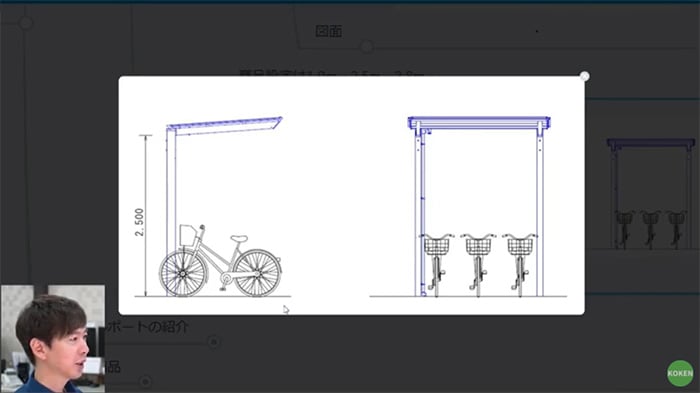Toggle the node circle below 図面
Screen dimensions: 700x393
tap(367, 46)
